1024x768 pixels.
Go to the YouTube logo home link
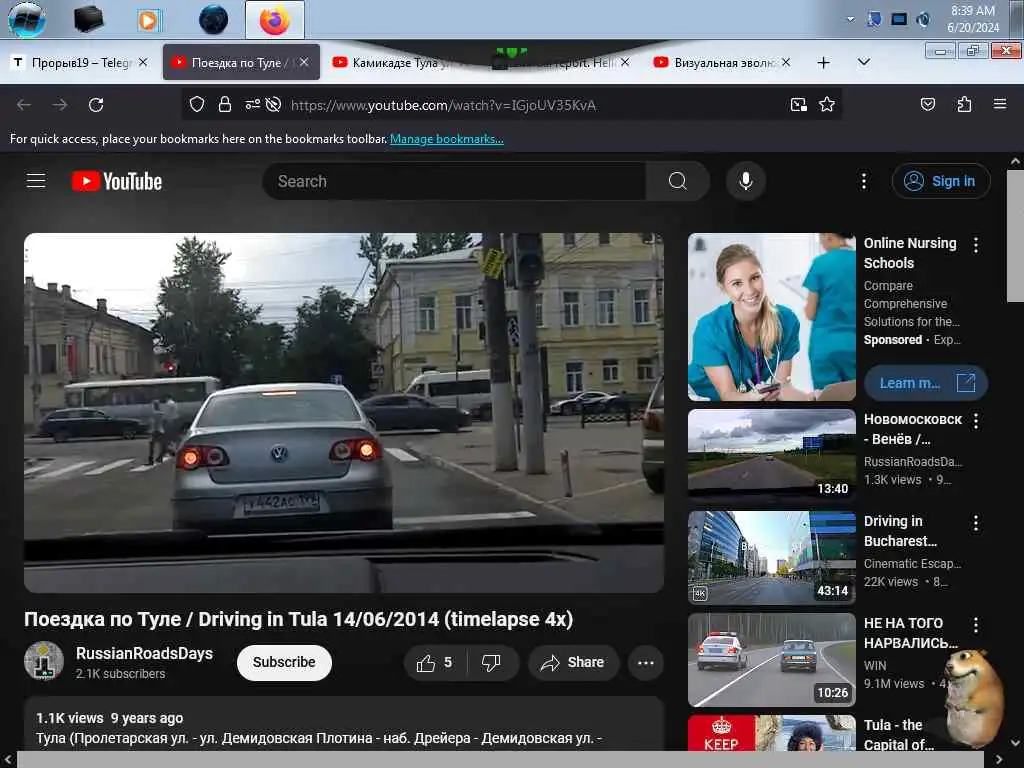pos(117,182)
